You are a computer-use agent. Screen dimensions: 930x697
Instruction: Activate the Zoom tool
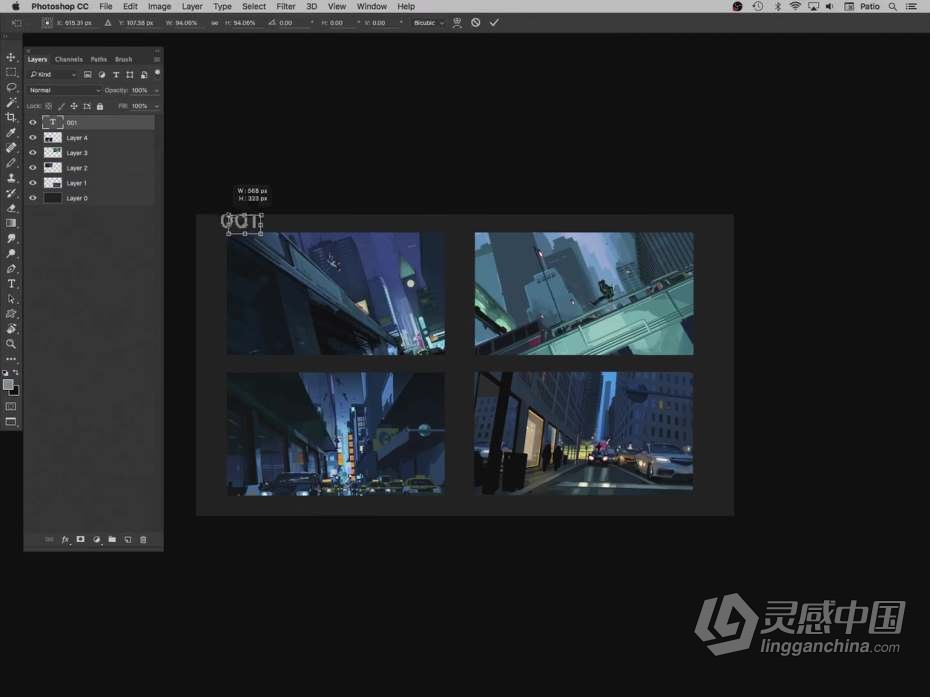point(11,343)
